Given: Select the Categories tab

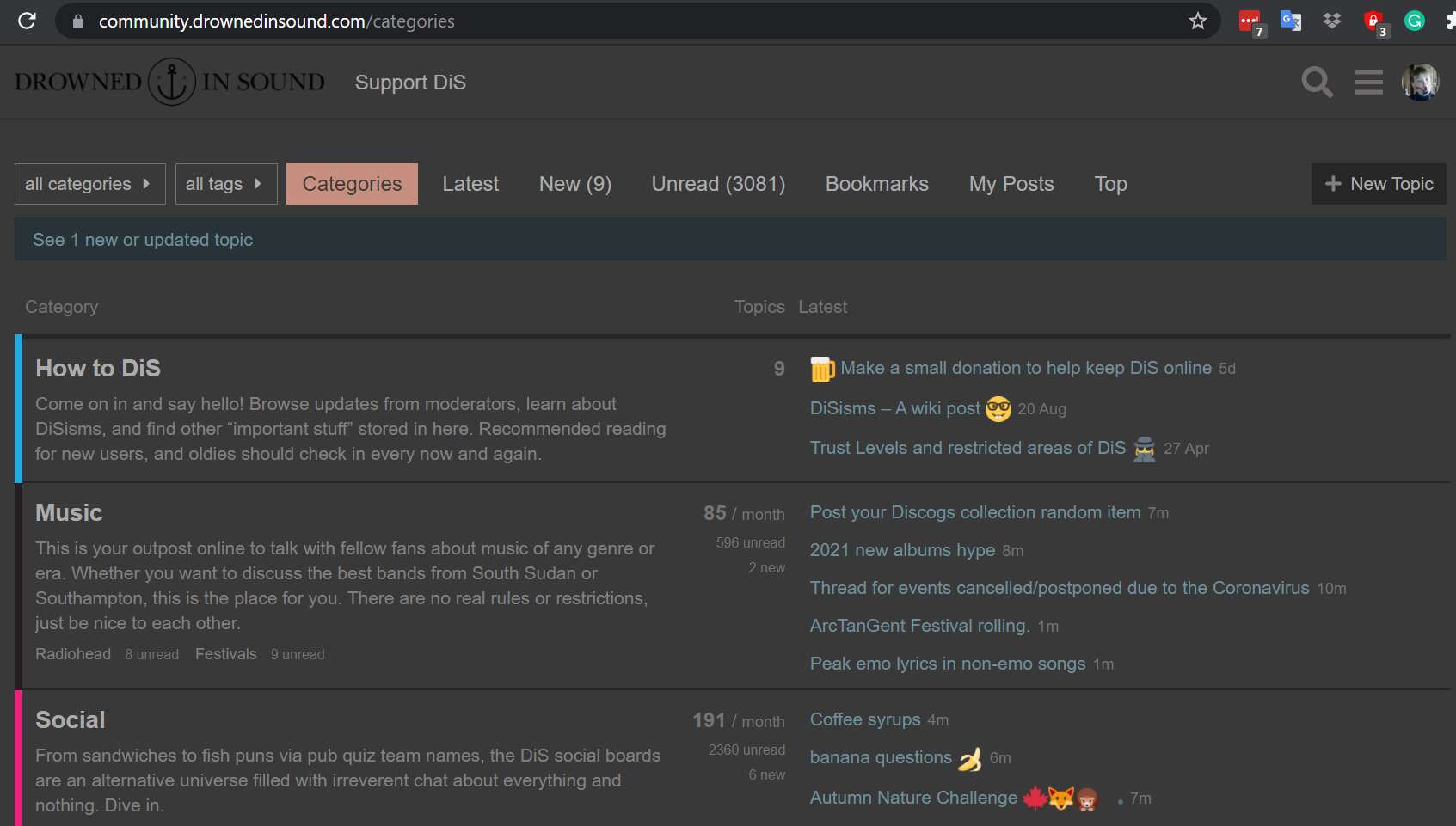Looking at the screenshot, I should (352, 184).
